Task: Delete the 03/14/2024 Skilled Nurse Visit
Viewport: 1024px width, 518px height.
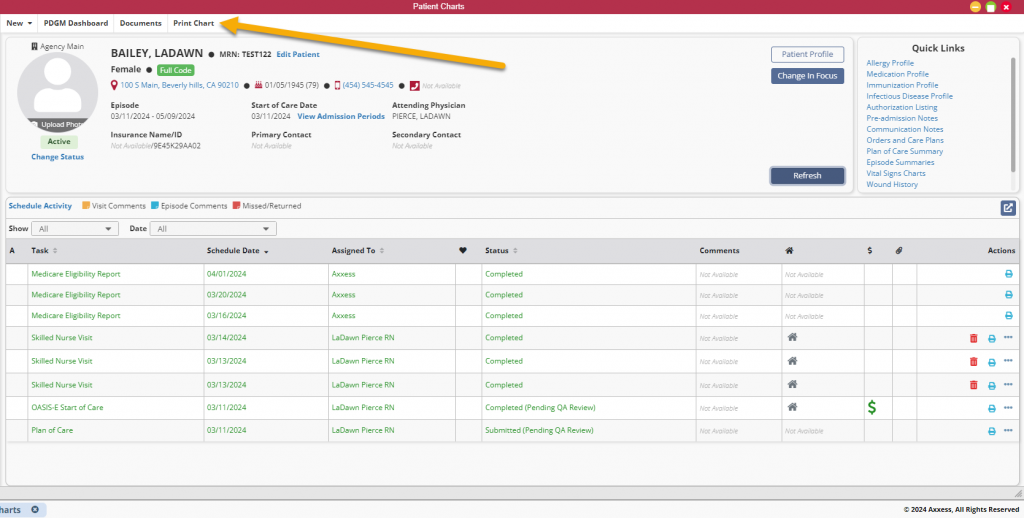Action: point(974,338)
